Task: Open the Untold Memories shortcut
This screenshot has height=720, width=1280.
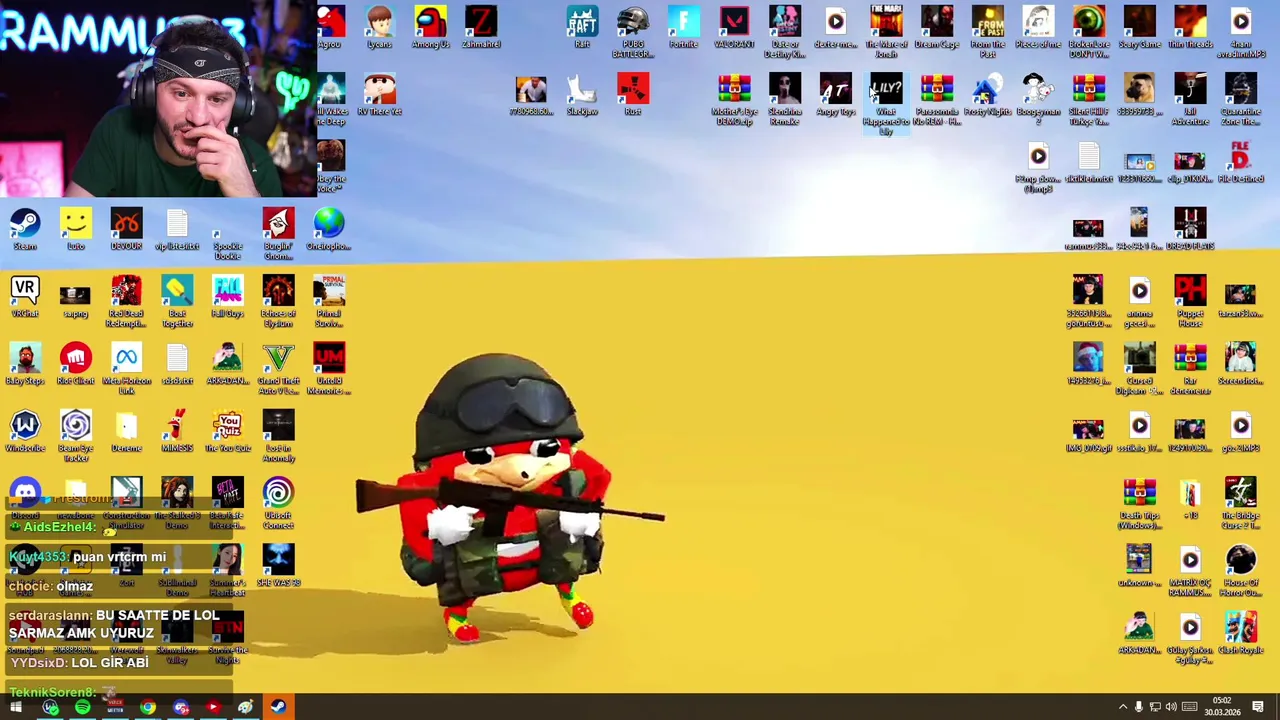Action: (x=329, y=369)
